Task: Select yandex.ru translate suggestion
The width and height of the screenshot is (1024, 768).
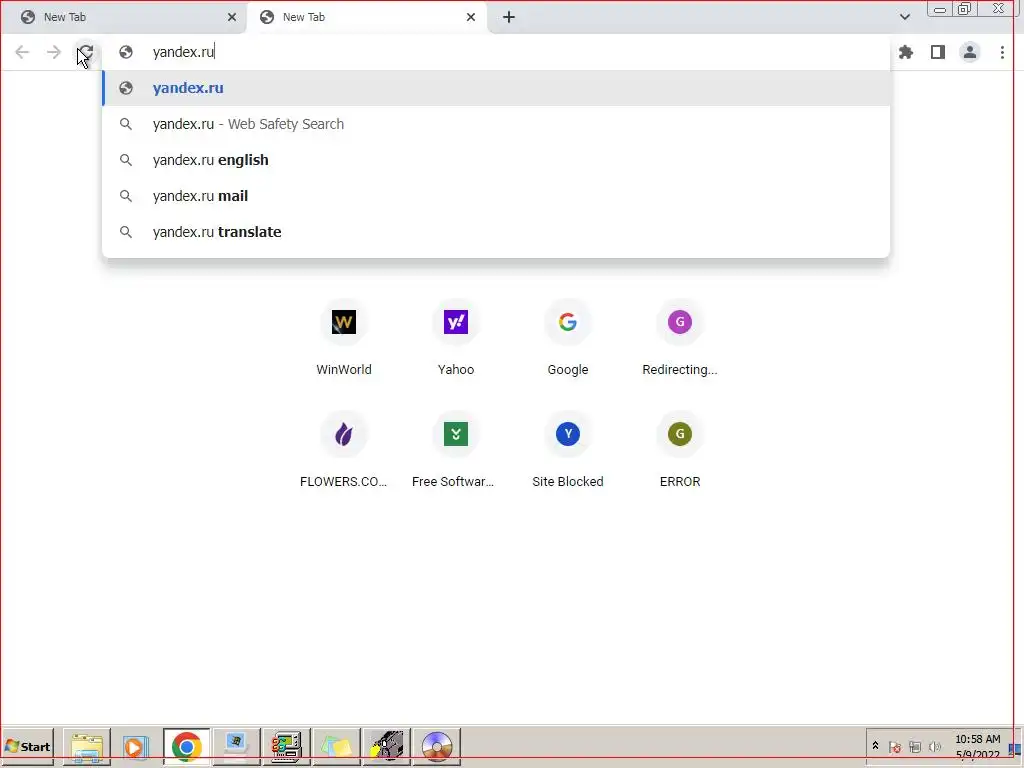Action: coord(496,232)
